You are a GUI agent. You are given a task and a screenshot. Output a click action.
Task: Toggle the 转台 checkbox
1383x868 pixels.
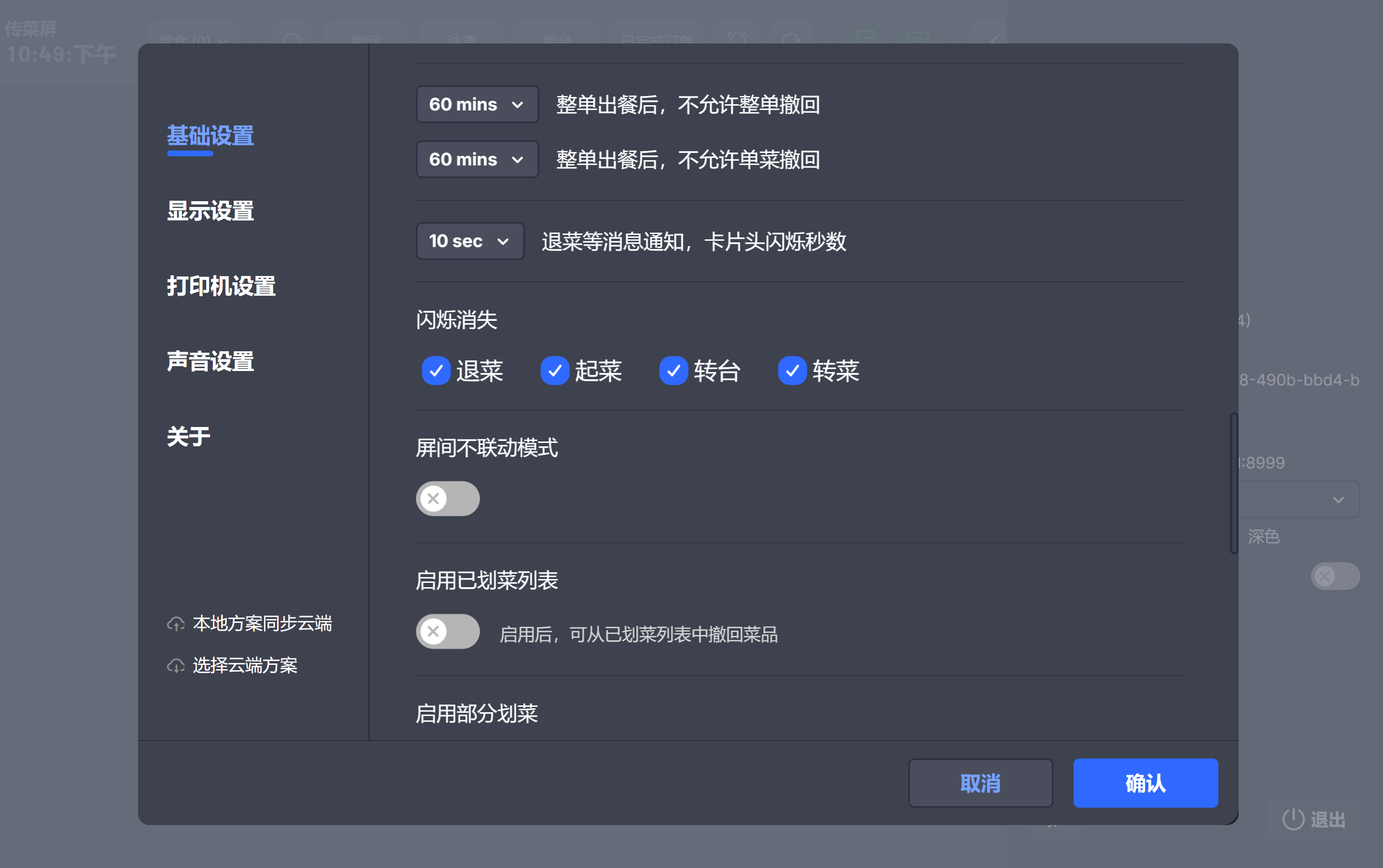[674, 371]
